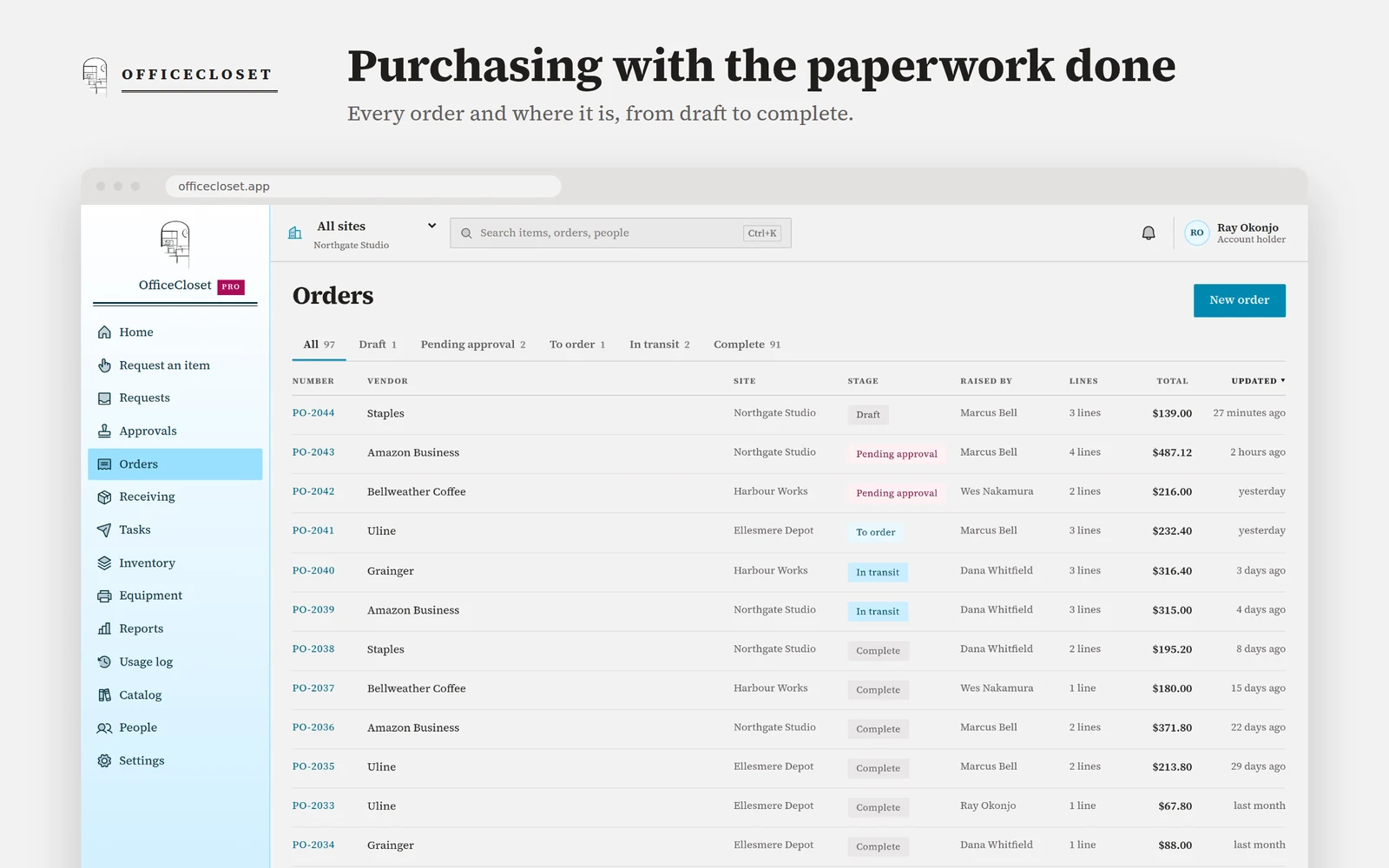Click the Complete badge on PO-2037 row

(878, 690)
